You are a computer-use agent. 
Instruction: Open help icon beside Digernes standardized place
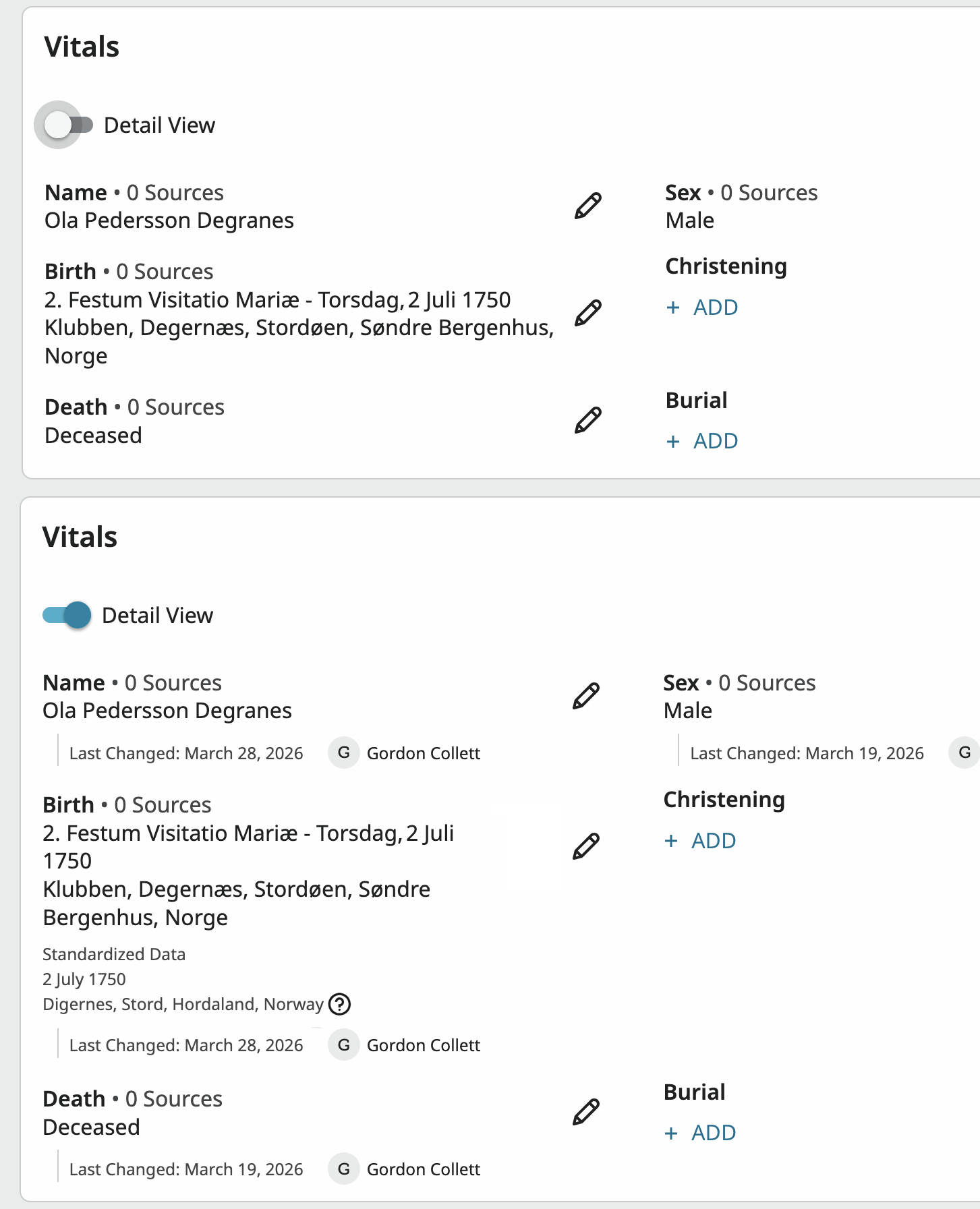[x=339, y=1005]
